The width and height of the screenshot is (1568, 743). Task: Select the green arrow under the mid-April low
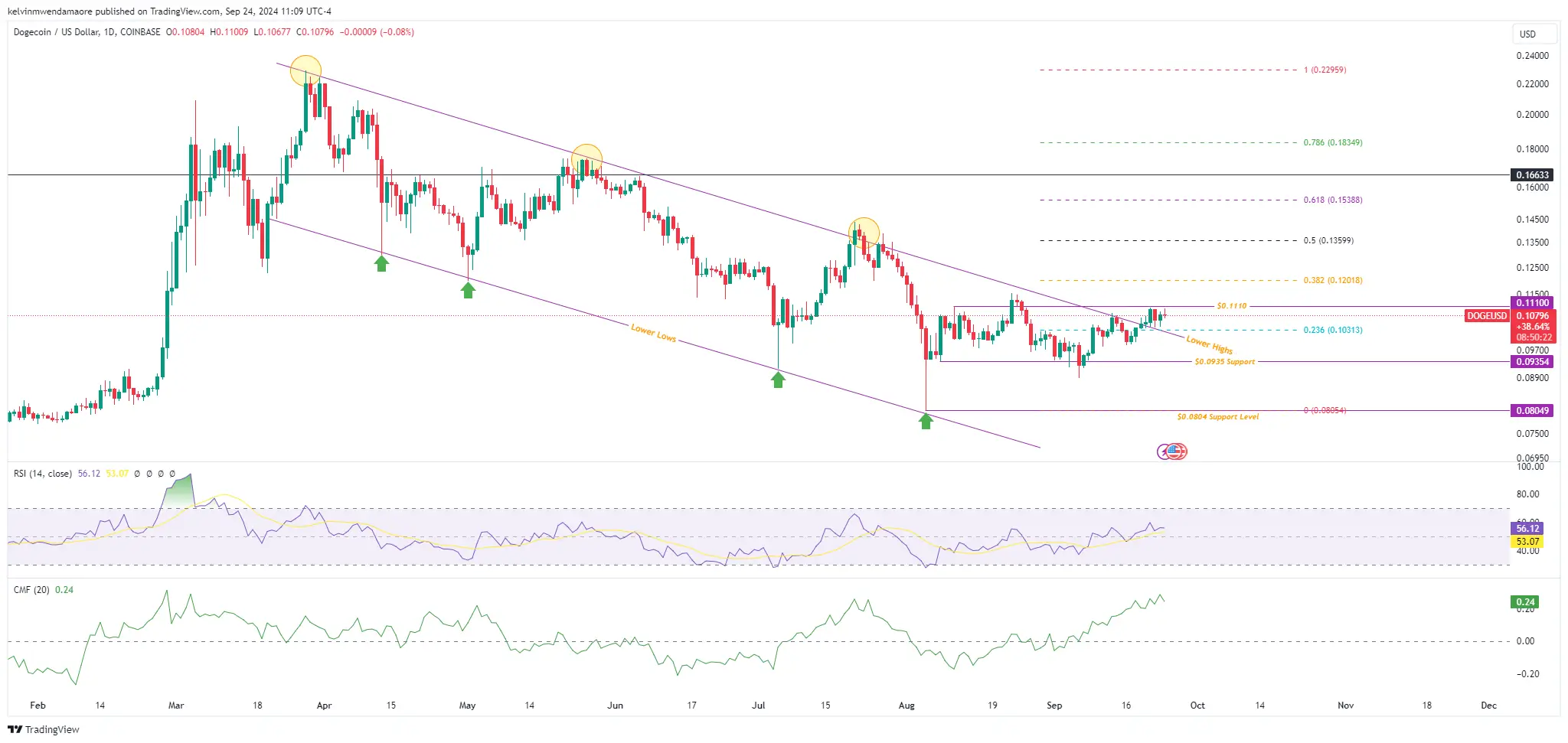(x=381, y=263)
